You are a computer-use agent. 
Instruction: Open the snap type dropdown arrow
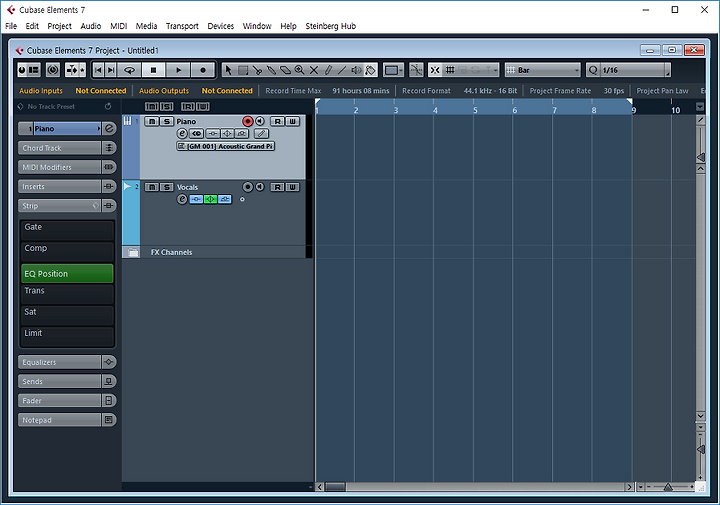(x=495, y=70)
